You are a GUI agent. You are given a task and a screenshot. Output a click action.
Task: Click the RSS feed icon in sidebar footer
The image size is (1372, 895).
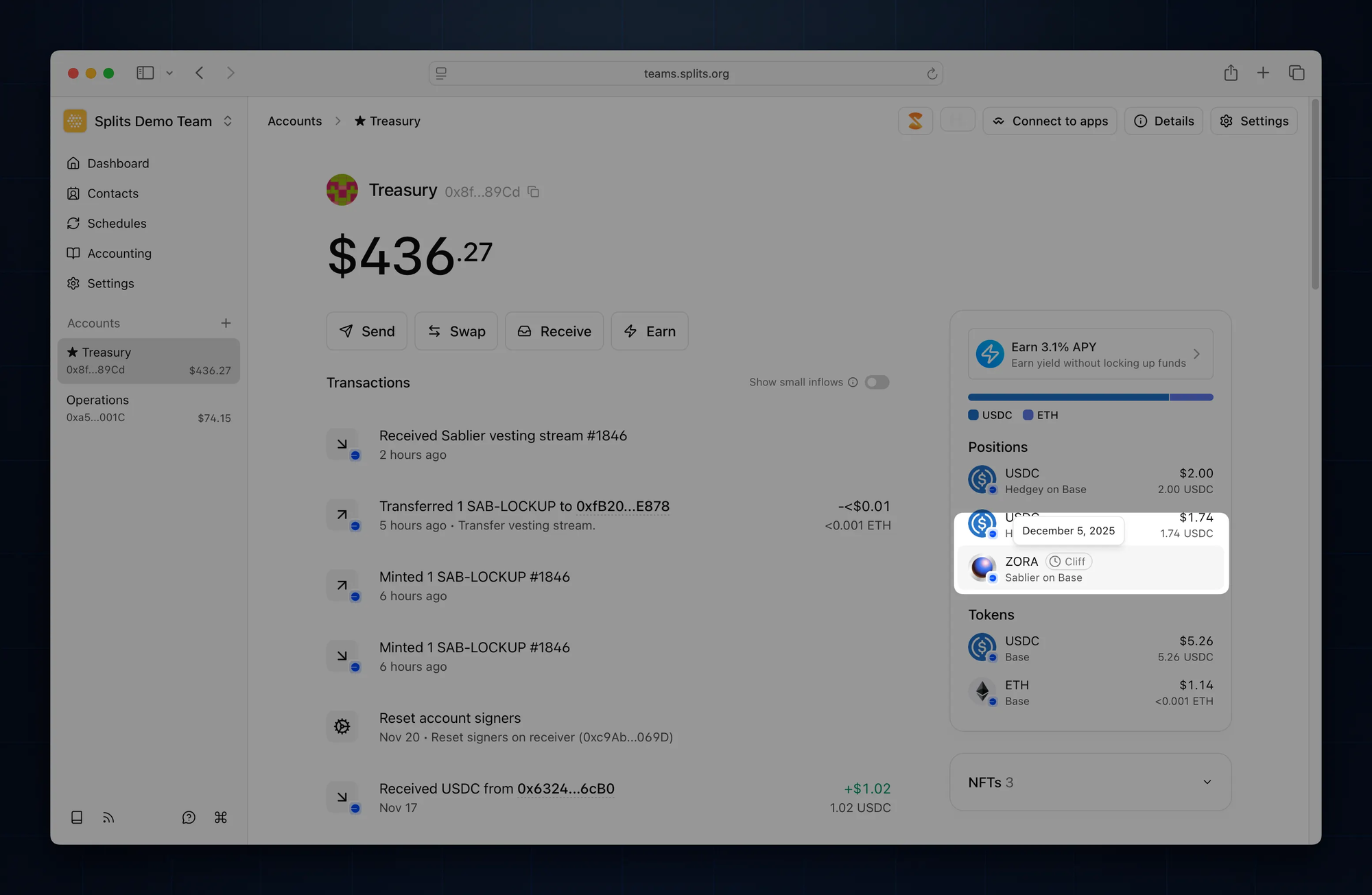[108, 817]
